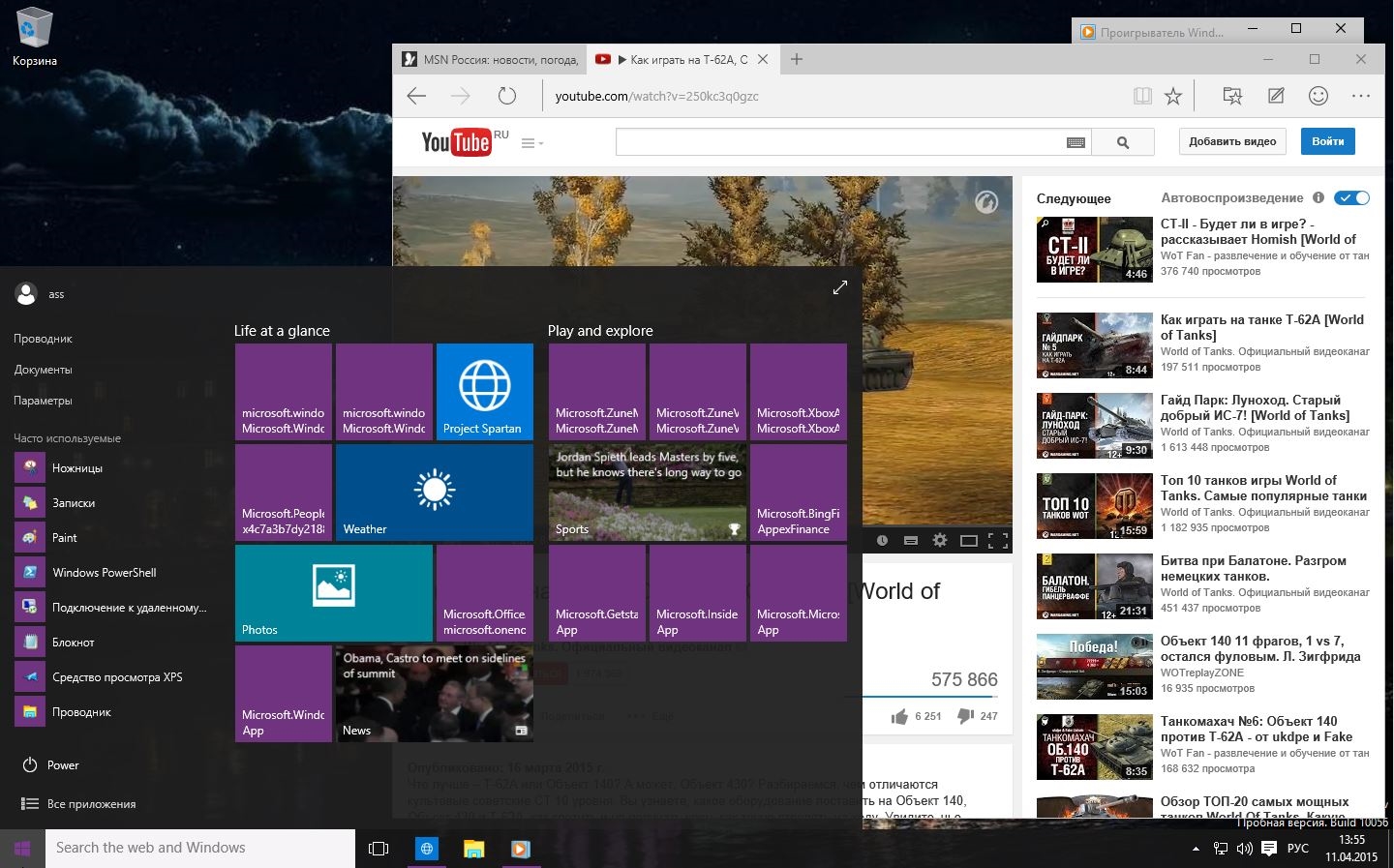1394x868 pixels.
Task: Open video quality settings gear menu
Action: (x=939, y=541)
